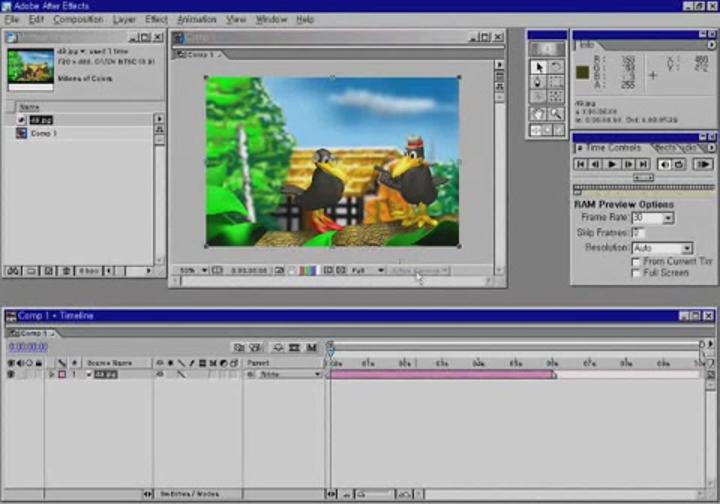The width and height of the screenshot is (720, 504).
Task: Open the Time Controls palette flyout menu arrow
Action: pos(711,148)
